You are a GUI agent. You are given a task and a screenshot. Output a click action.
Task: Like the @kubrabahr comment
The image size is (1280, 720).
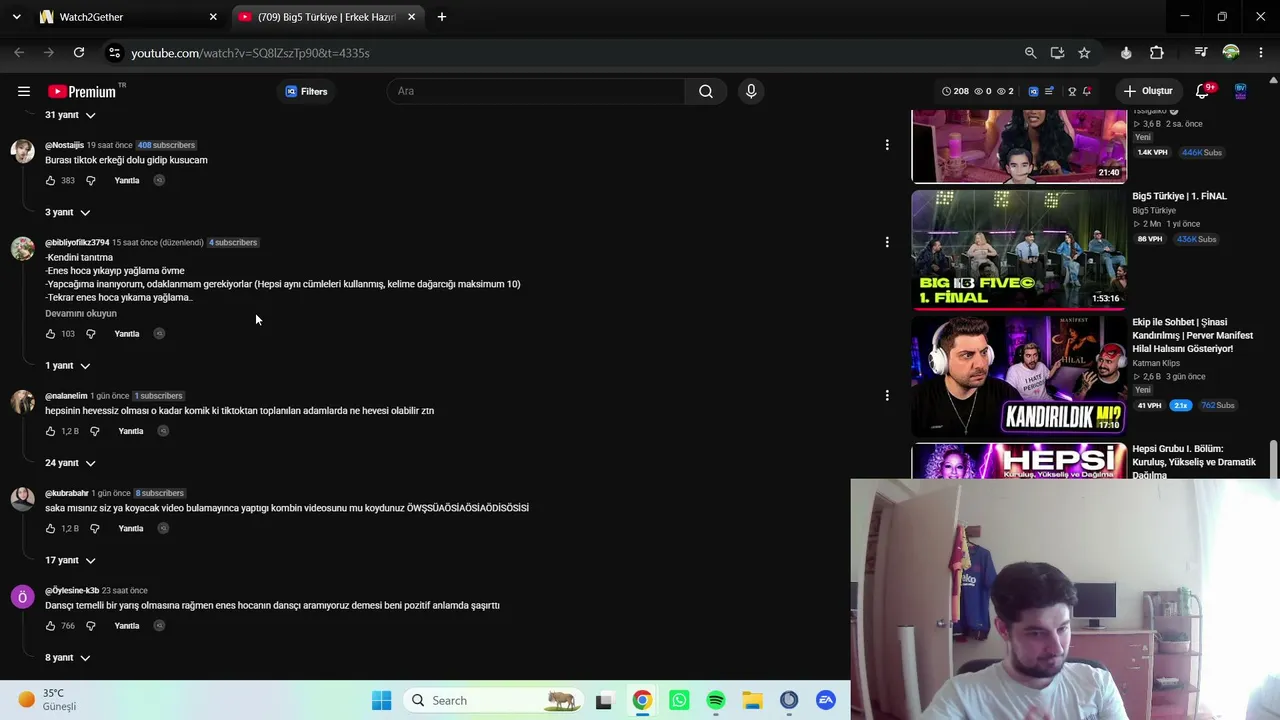pos(50,528)
